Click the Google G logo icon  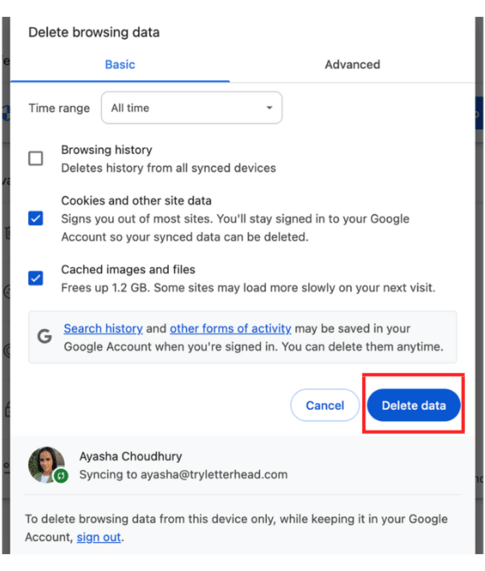point(44,336)
